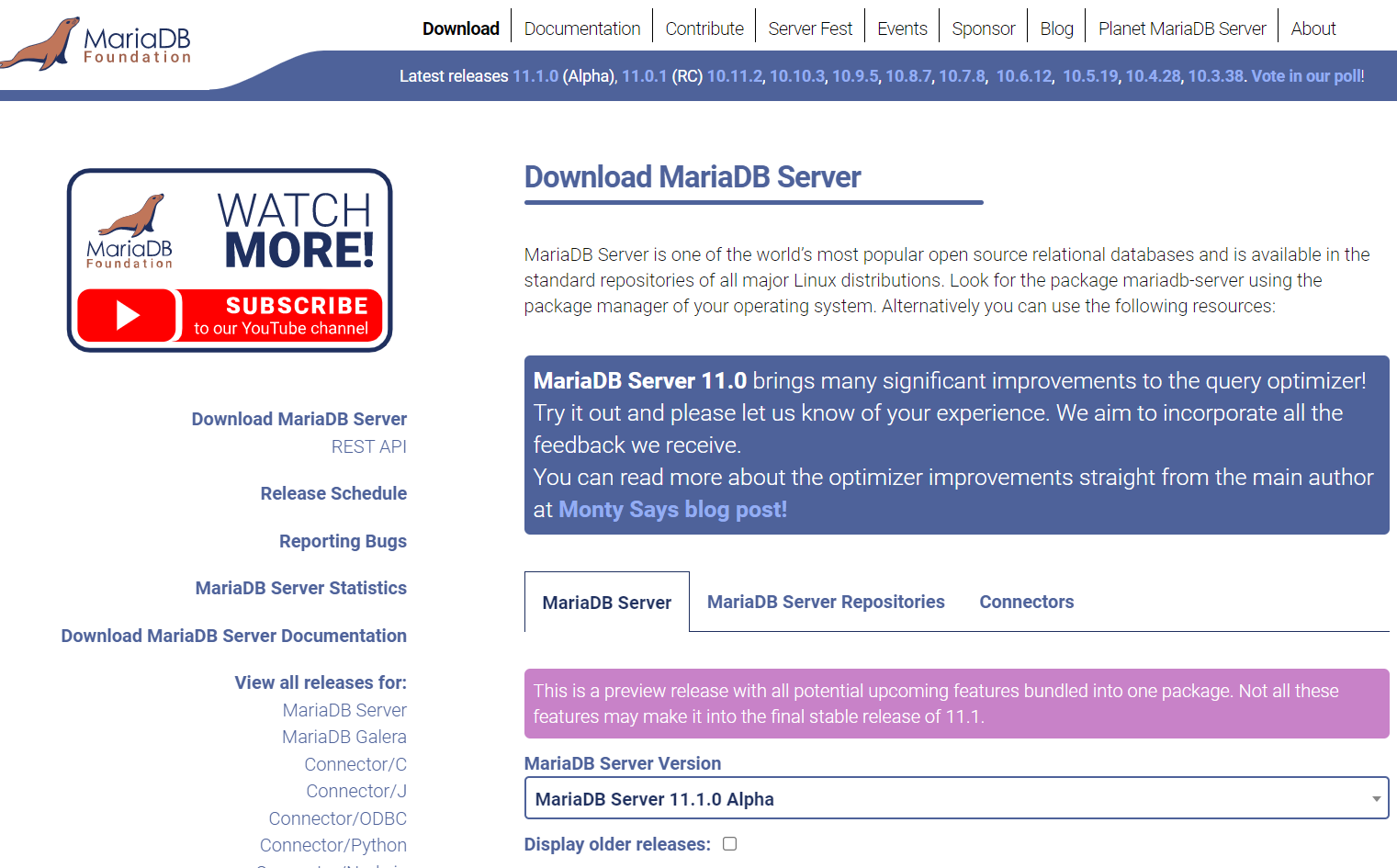Click the MariaDB Foundation seal logo
1397x868 pixels.
[x=96, y=43]
